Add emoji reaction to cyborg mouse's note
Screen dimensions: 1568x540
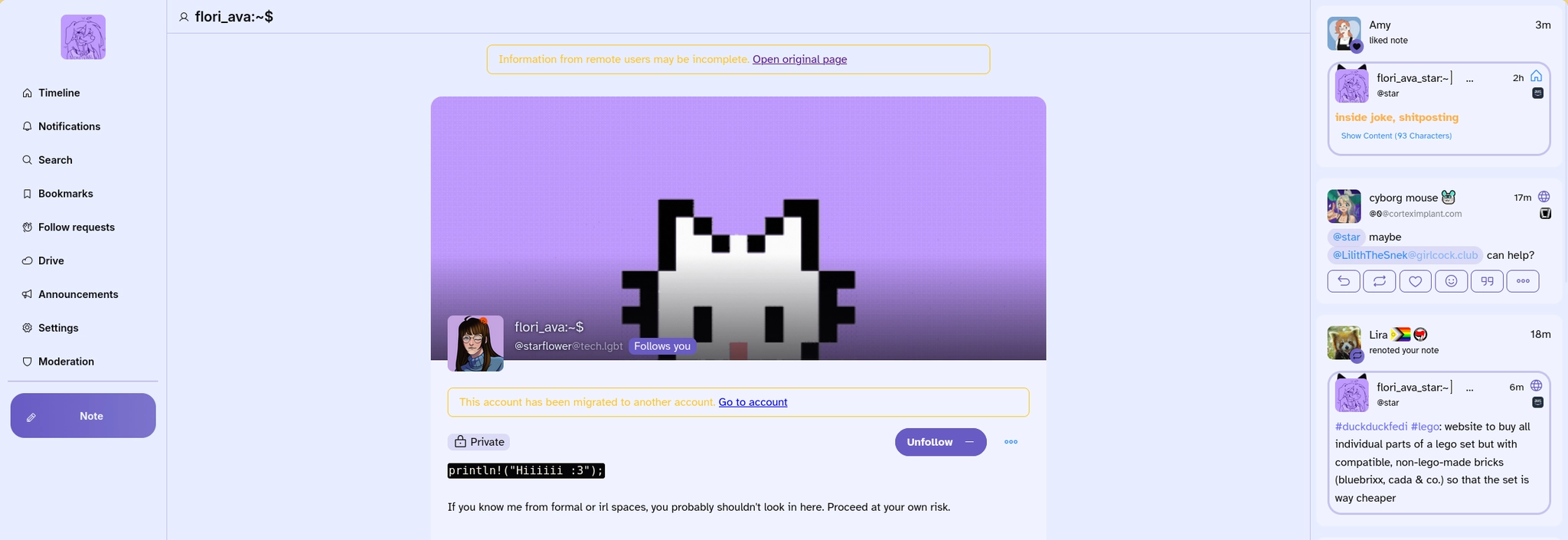pos(1451,281)
